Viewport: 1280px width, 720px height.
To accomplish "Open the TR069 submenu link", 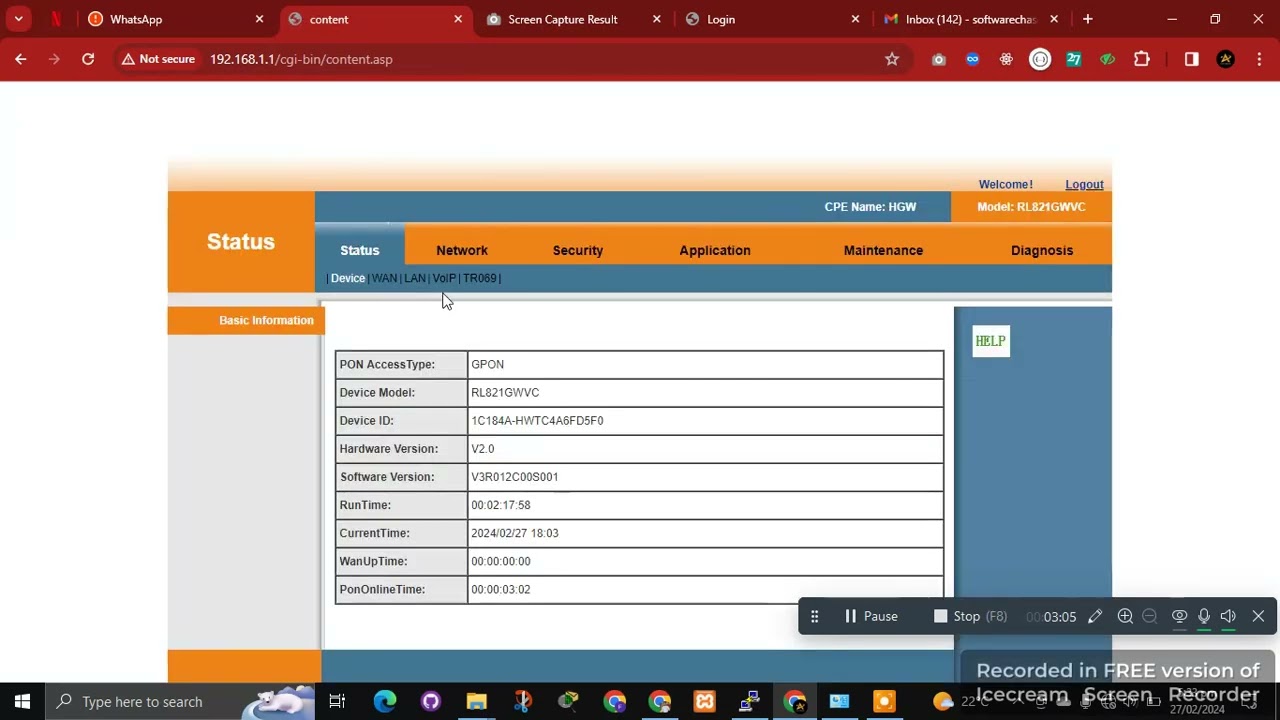I will pyautogui.click(x=480, y=278).
